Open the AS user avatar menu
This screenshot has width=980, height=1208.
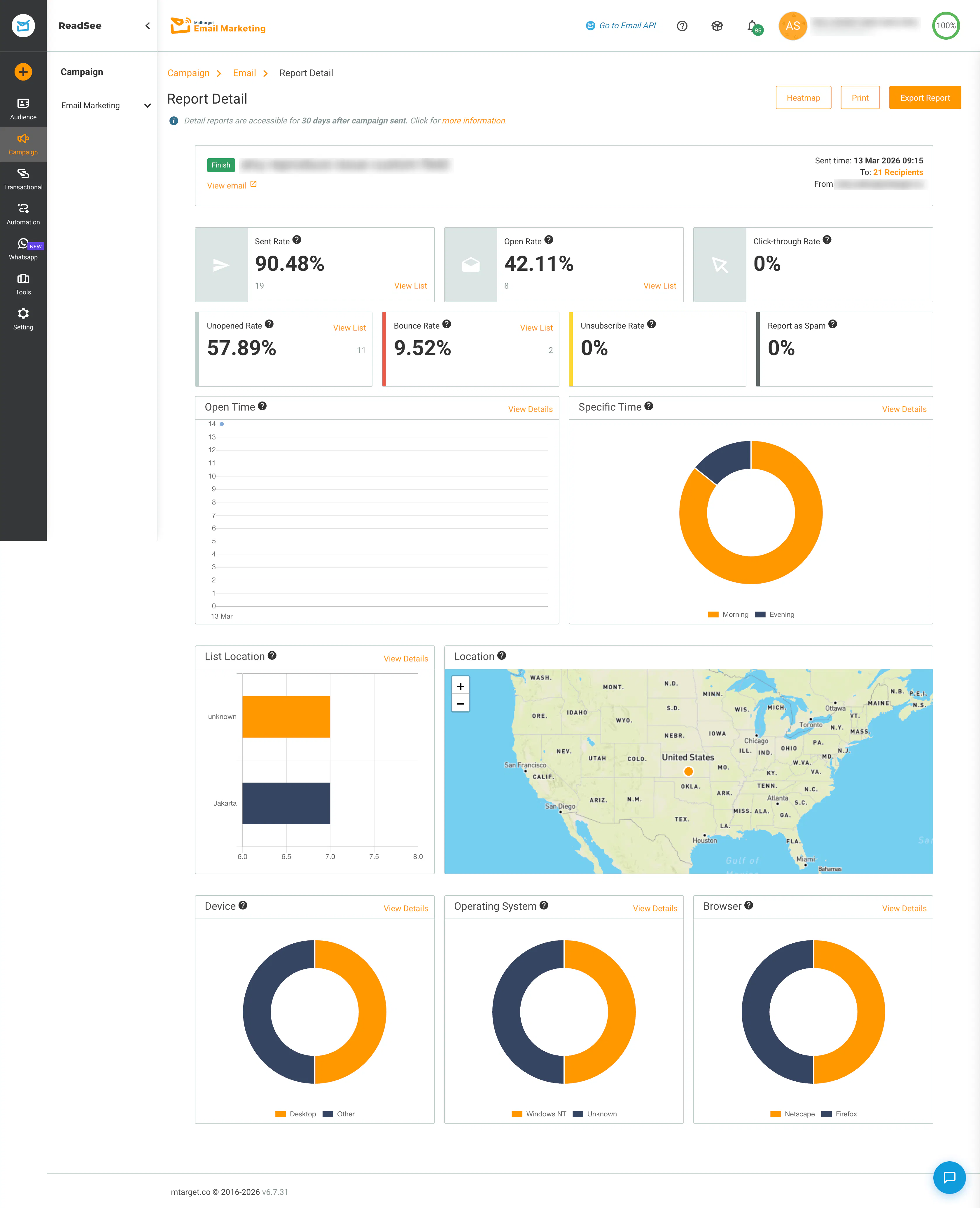(792, 26)
